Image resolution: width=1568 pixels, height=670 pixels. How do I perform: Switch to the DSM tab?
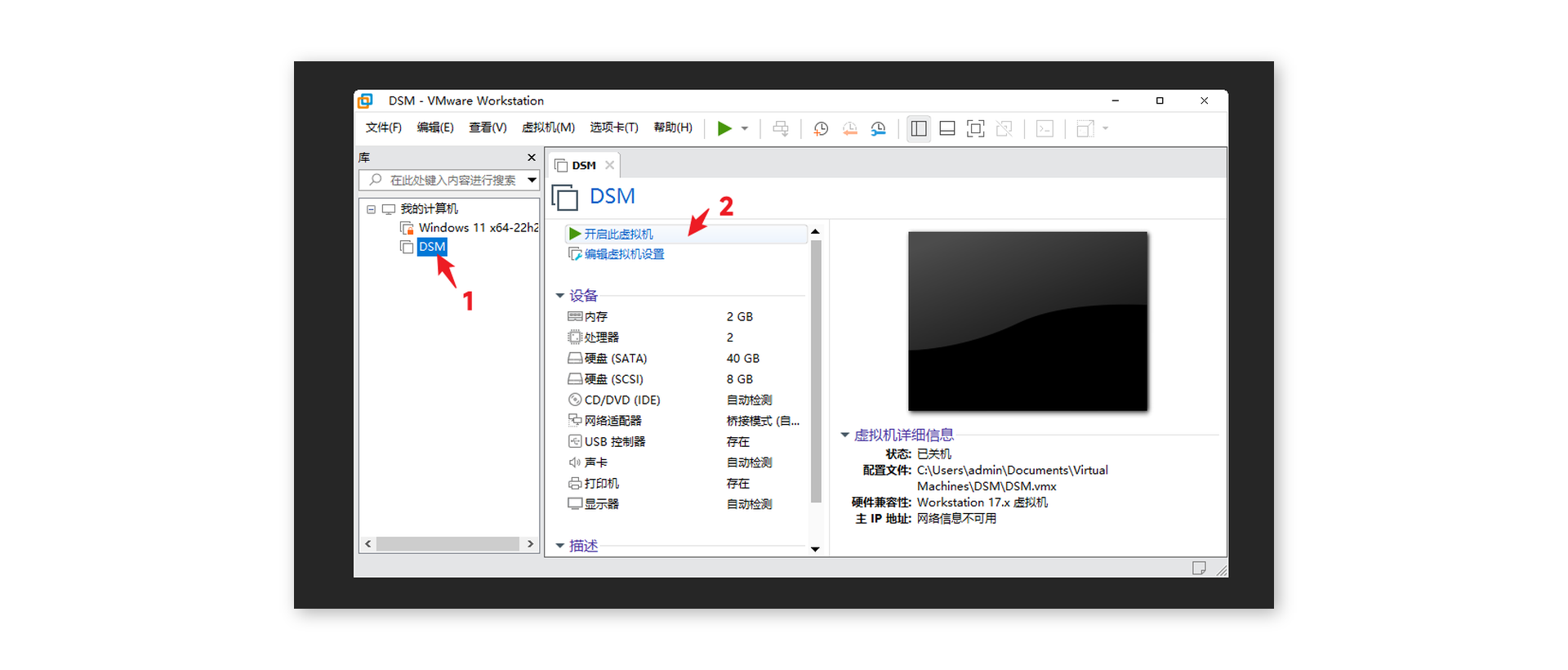584,166
